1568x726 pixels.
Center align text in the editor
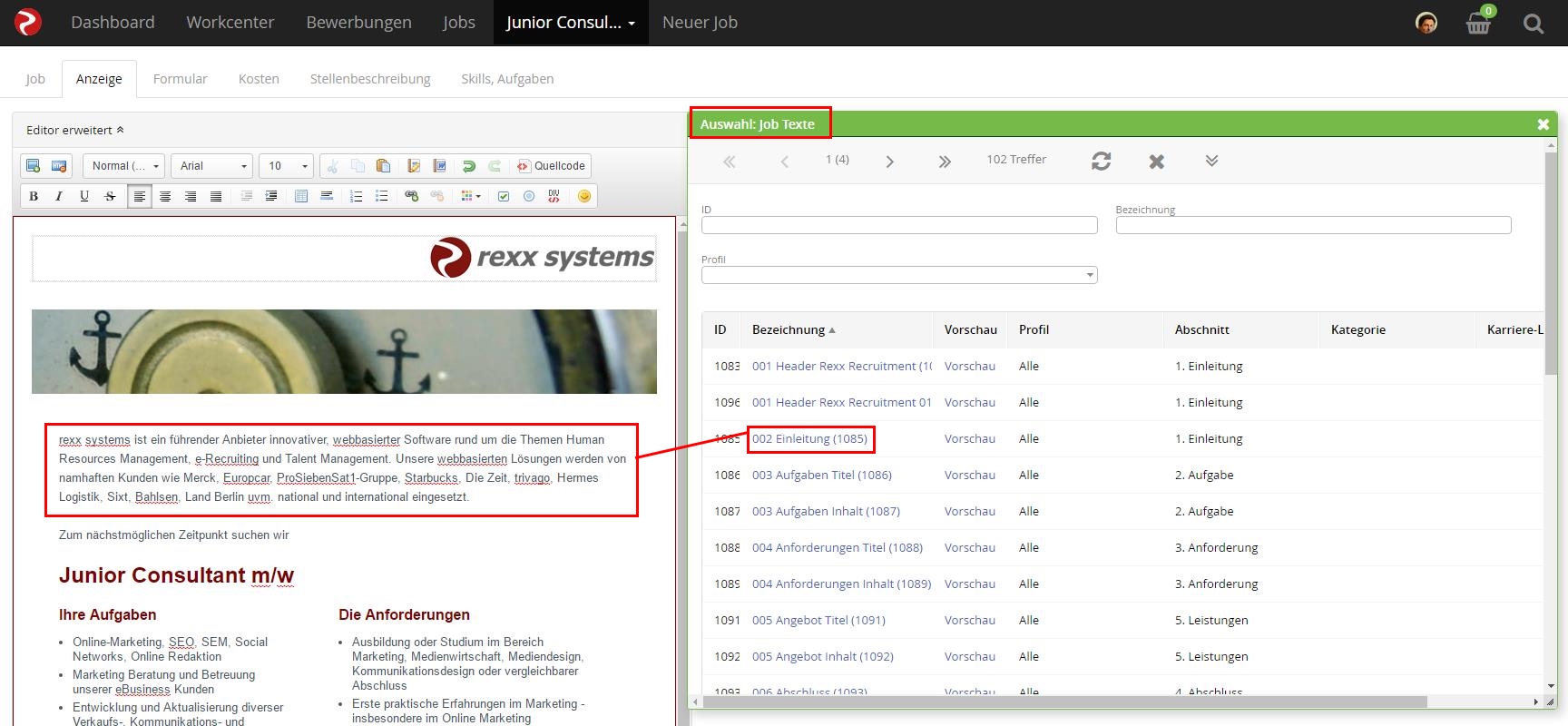coord(165,196)
